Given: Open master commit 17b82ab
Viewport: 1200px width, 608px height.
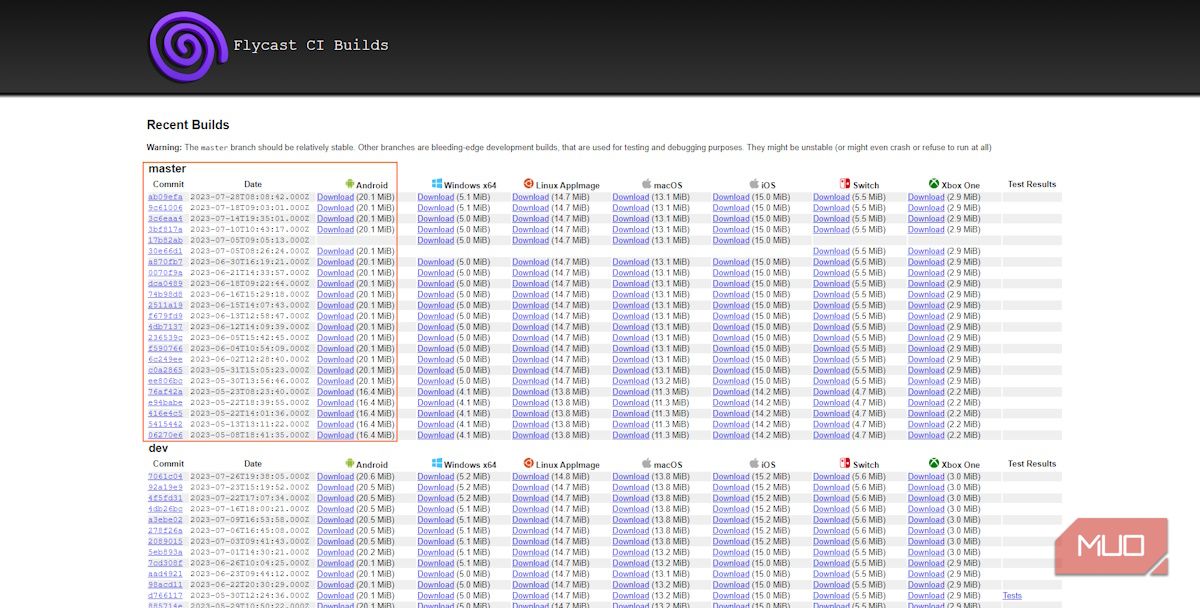Looking at the screenshot, I should (165, 240).
